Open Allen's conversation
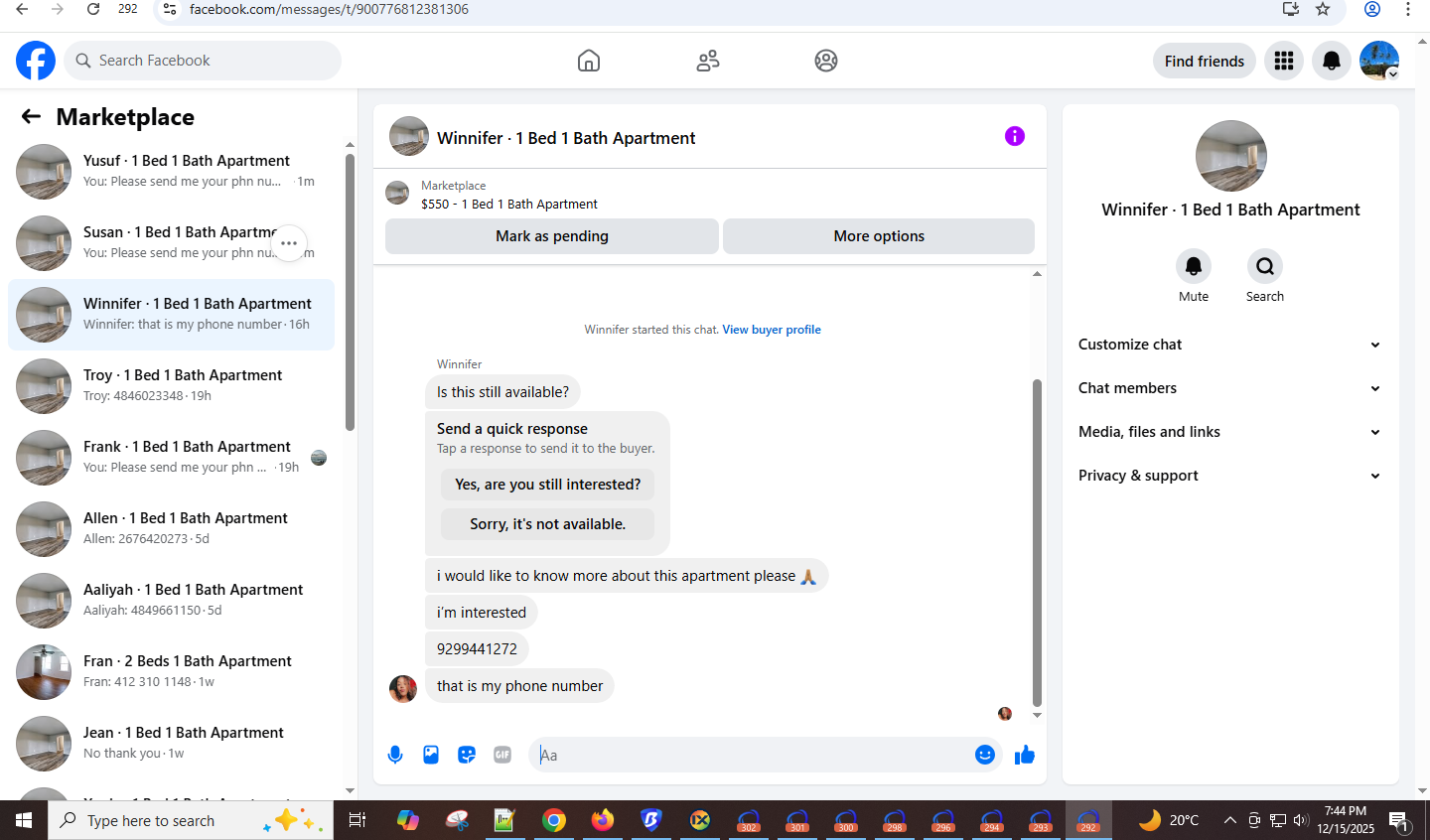Screen dimensions: 1430x840 point(171,529)
